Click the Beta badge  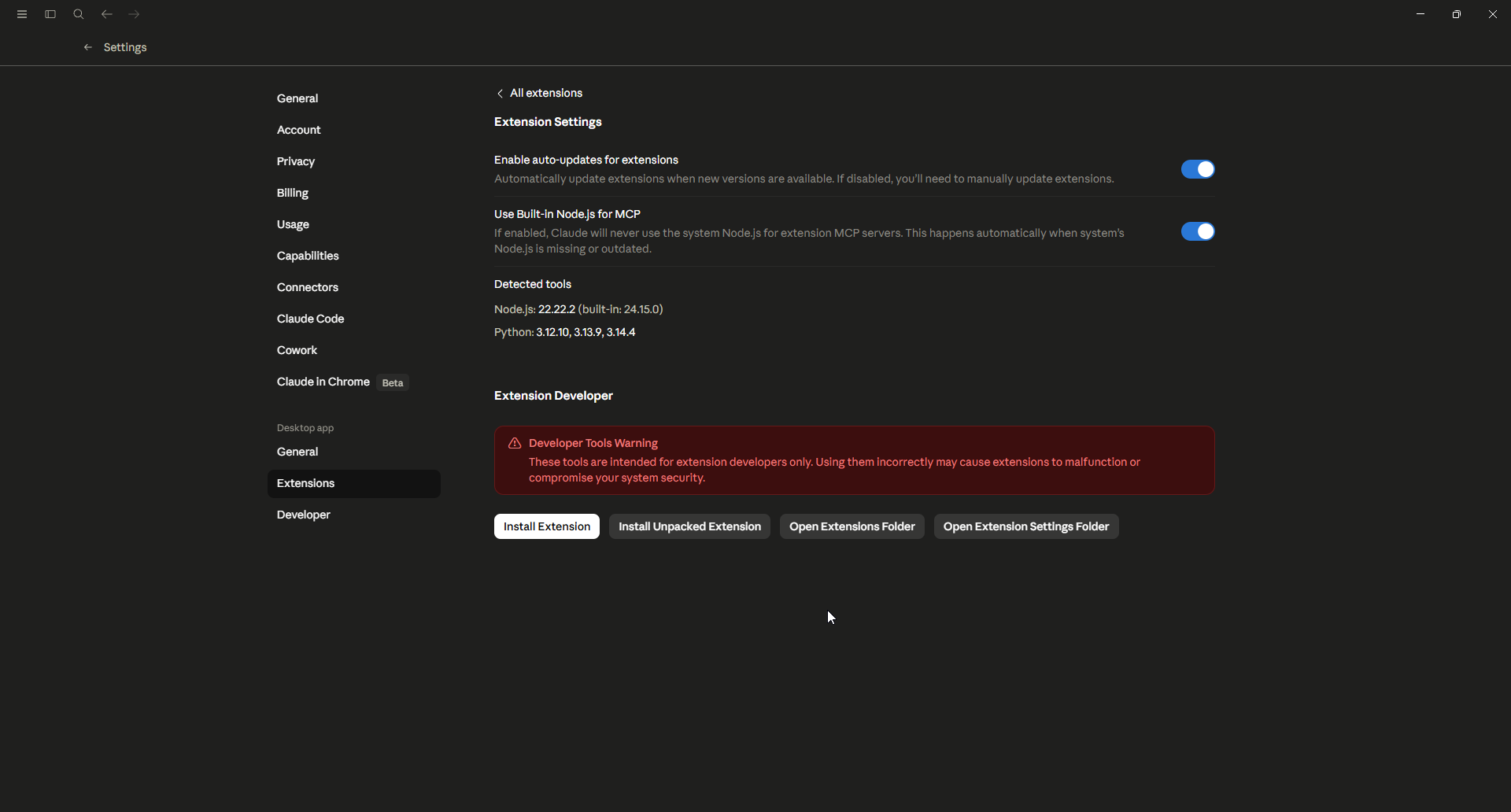(x=393, y=383)
